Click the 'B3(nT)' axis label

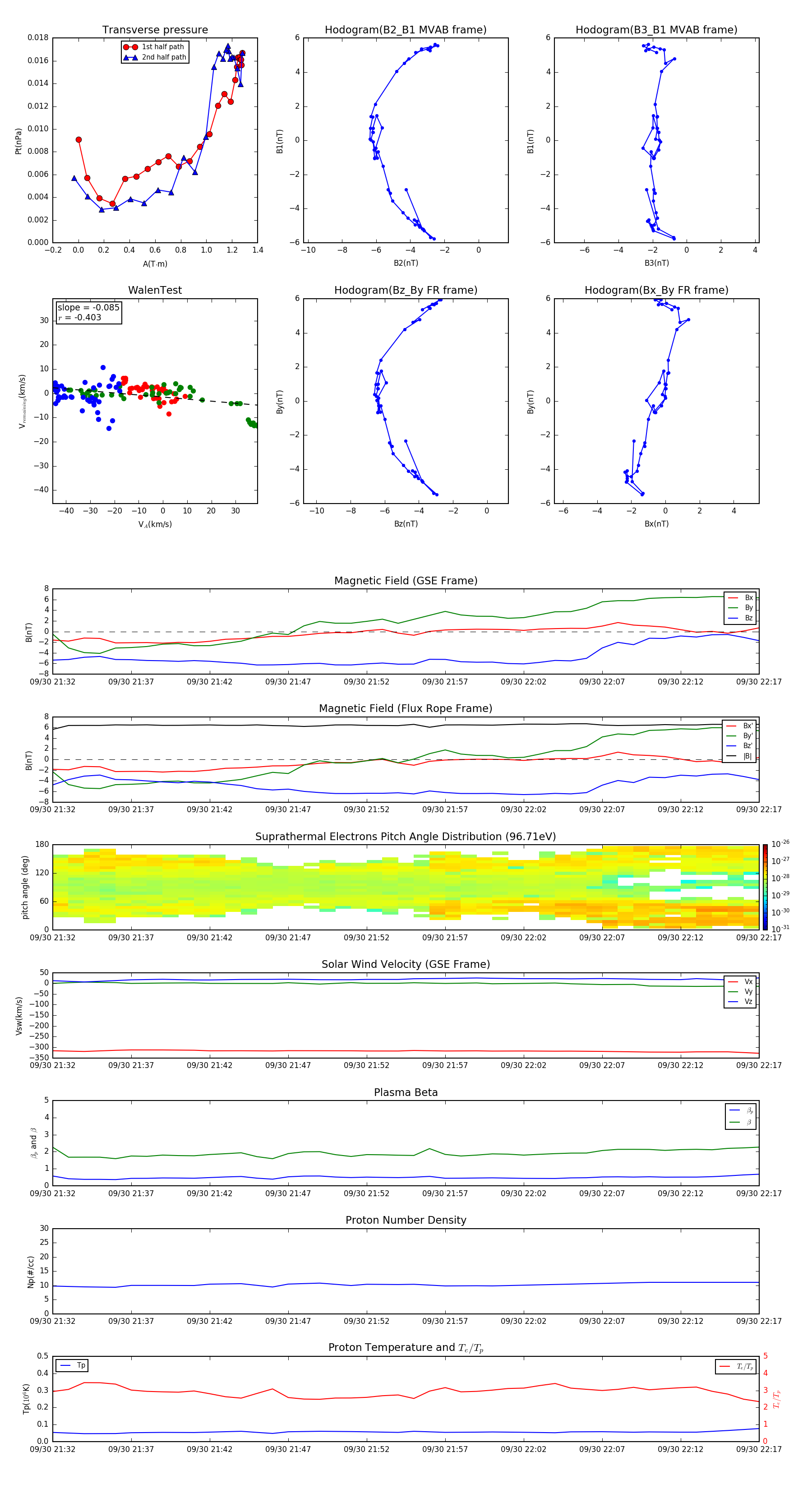click(656, 263)
